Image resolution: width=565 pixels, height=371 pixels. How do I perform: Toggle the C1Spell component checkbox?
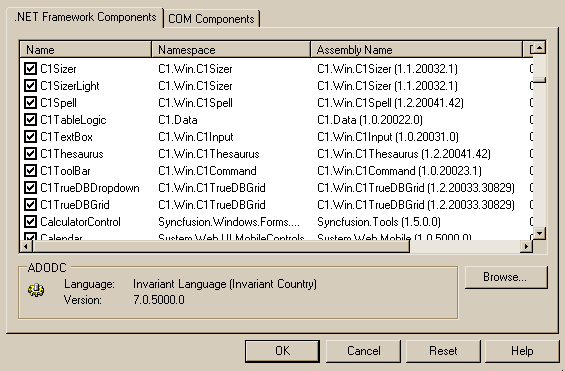click(x=30, y=103)
